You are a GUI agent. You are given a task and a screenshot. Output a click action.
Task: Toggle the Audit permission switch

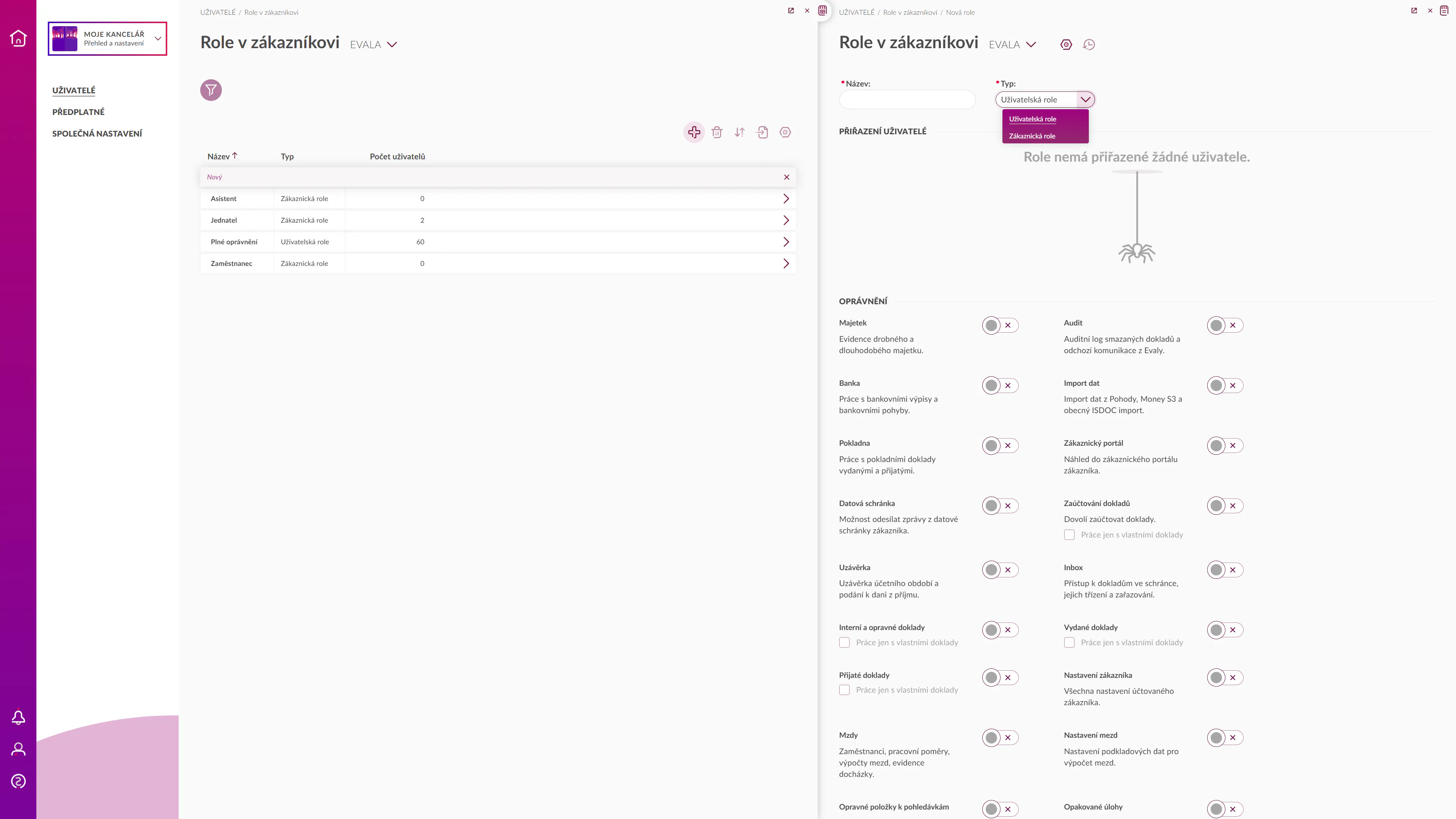click(1224, 325)
